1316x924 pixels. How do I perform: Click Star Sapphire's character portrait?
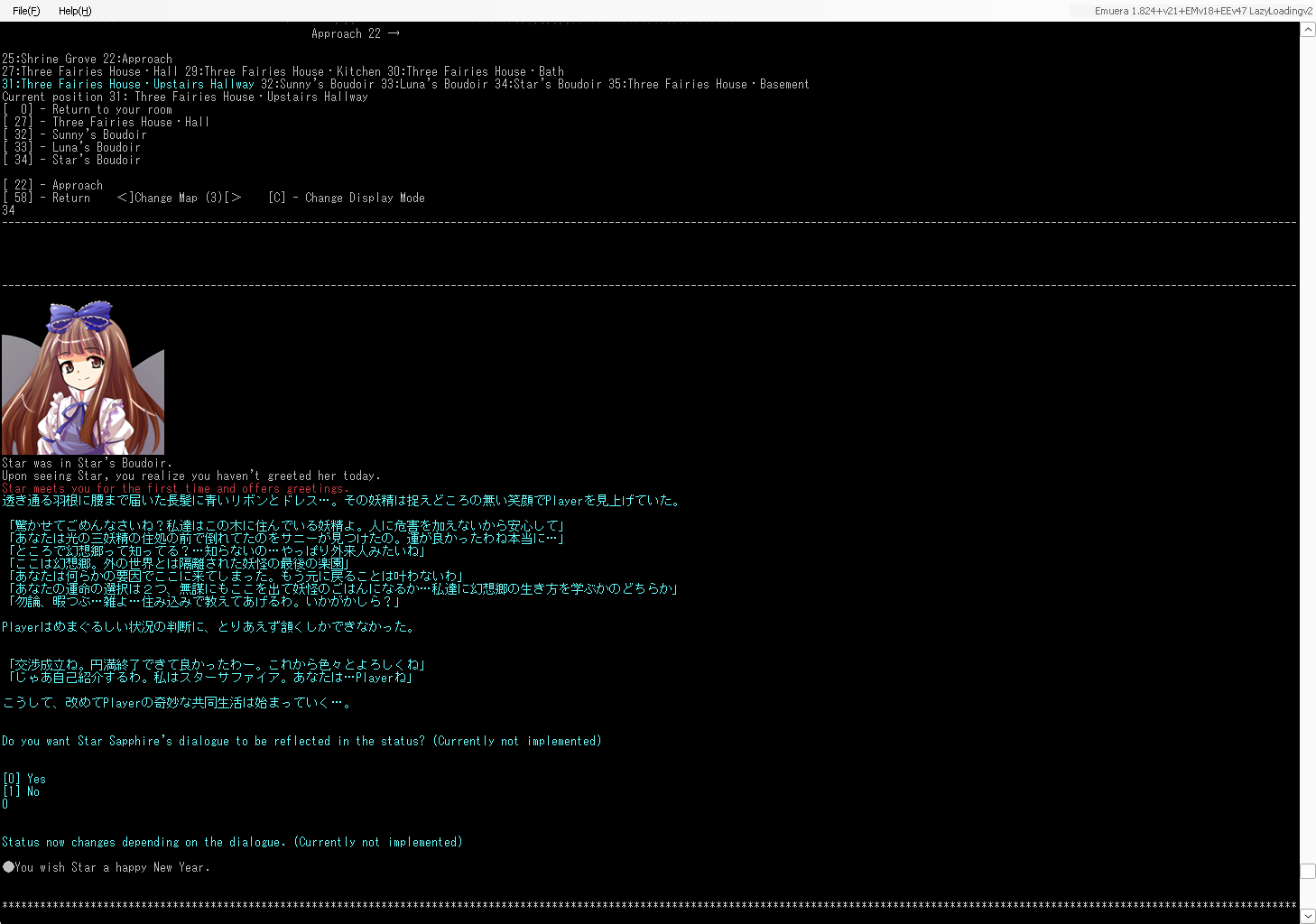pyautogui.click(x=83, y=377)
